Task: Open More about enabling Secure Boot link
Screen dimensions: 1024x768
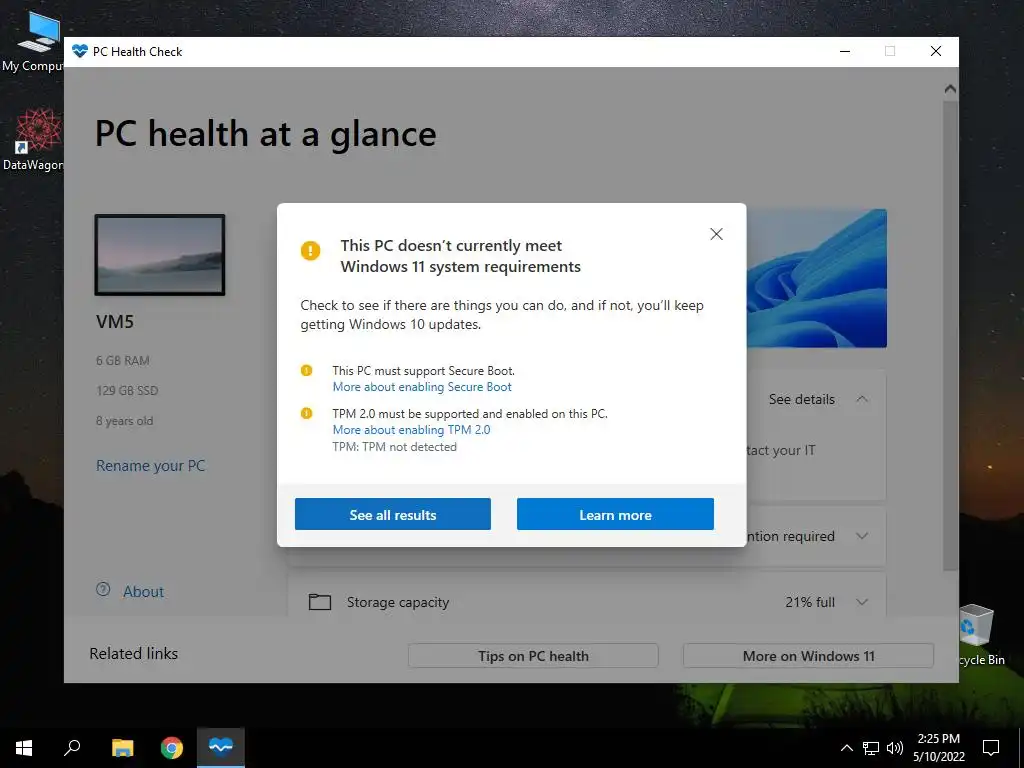Action: pyautogui.click(x=422, y=387)
